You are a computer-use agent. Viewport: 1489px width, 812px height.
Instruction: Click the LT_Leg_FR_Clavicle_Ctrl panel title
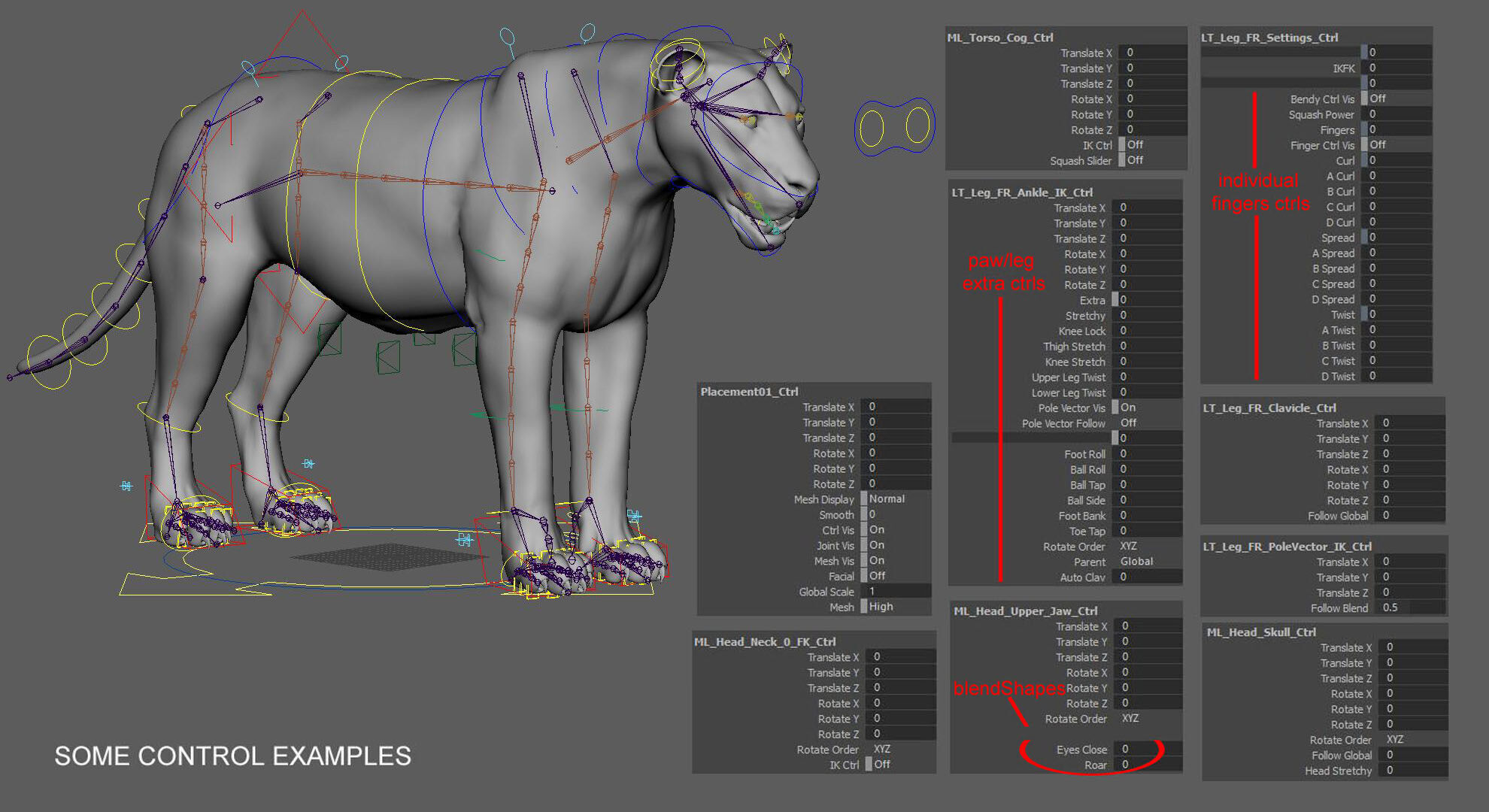pos(1269,408)
